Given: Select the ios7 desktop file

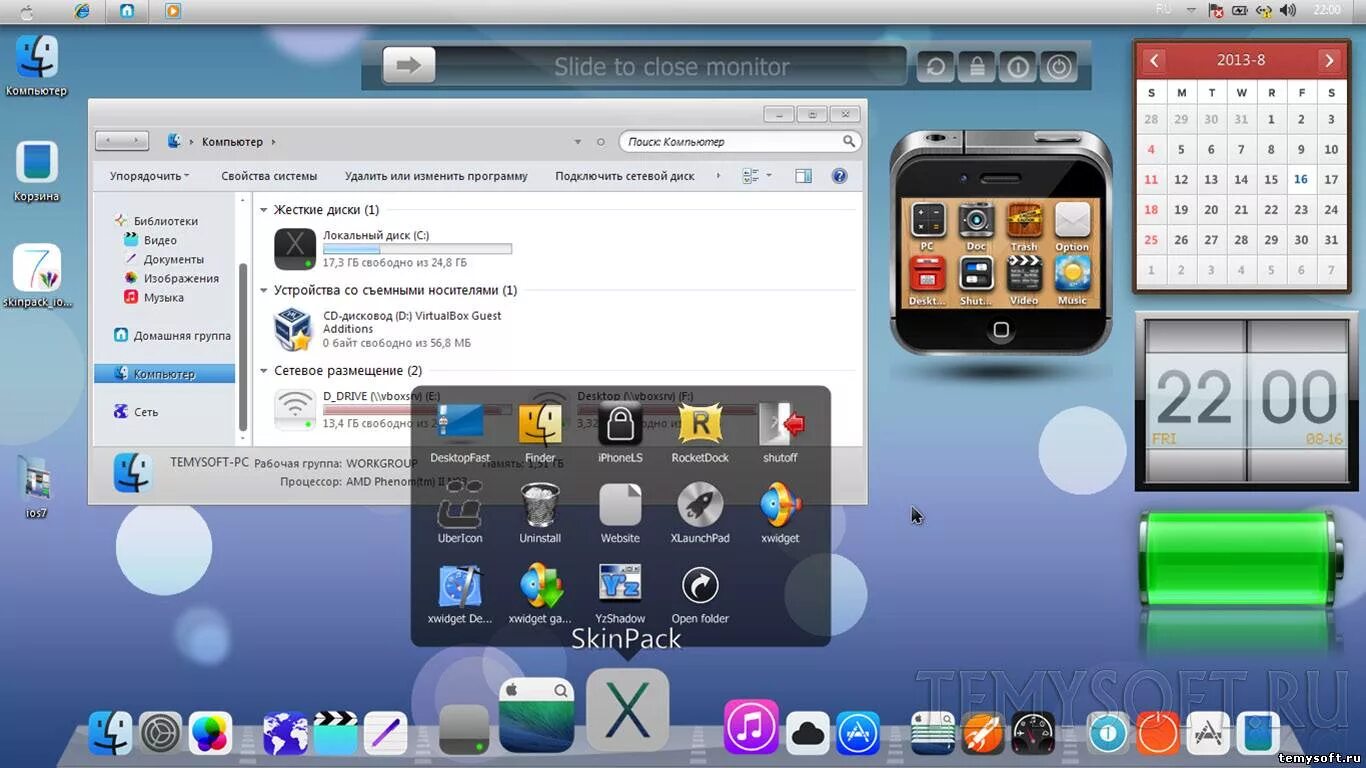Looking at the screenshot, I should (x=37, y=488).
